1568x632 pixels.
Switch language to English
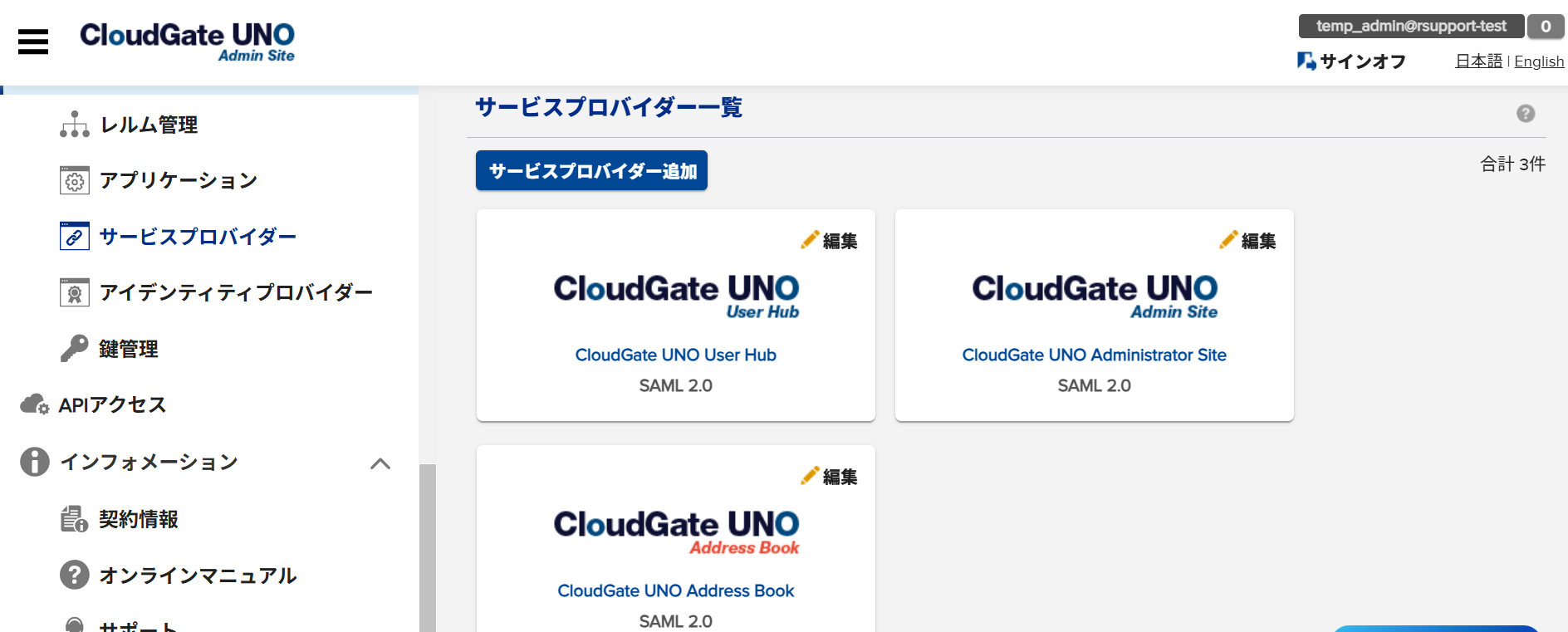(x=1539, y=61)
